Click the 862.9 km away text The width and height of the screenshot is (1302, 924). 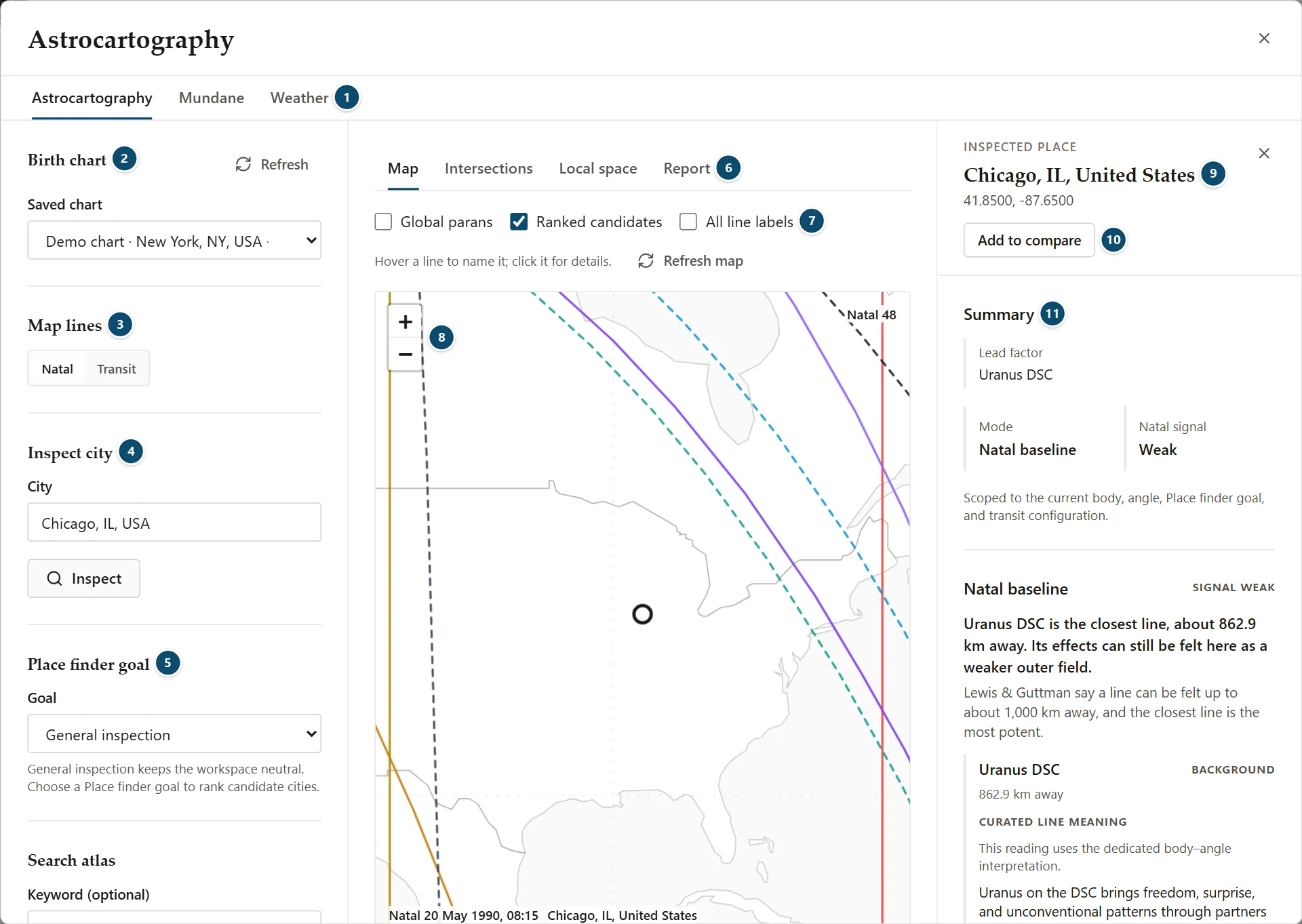tap(1021, 795)
